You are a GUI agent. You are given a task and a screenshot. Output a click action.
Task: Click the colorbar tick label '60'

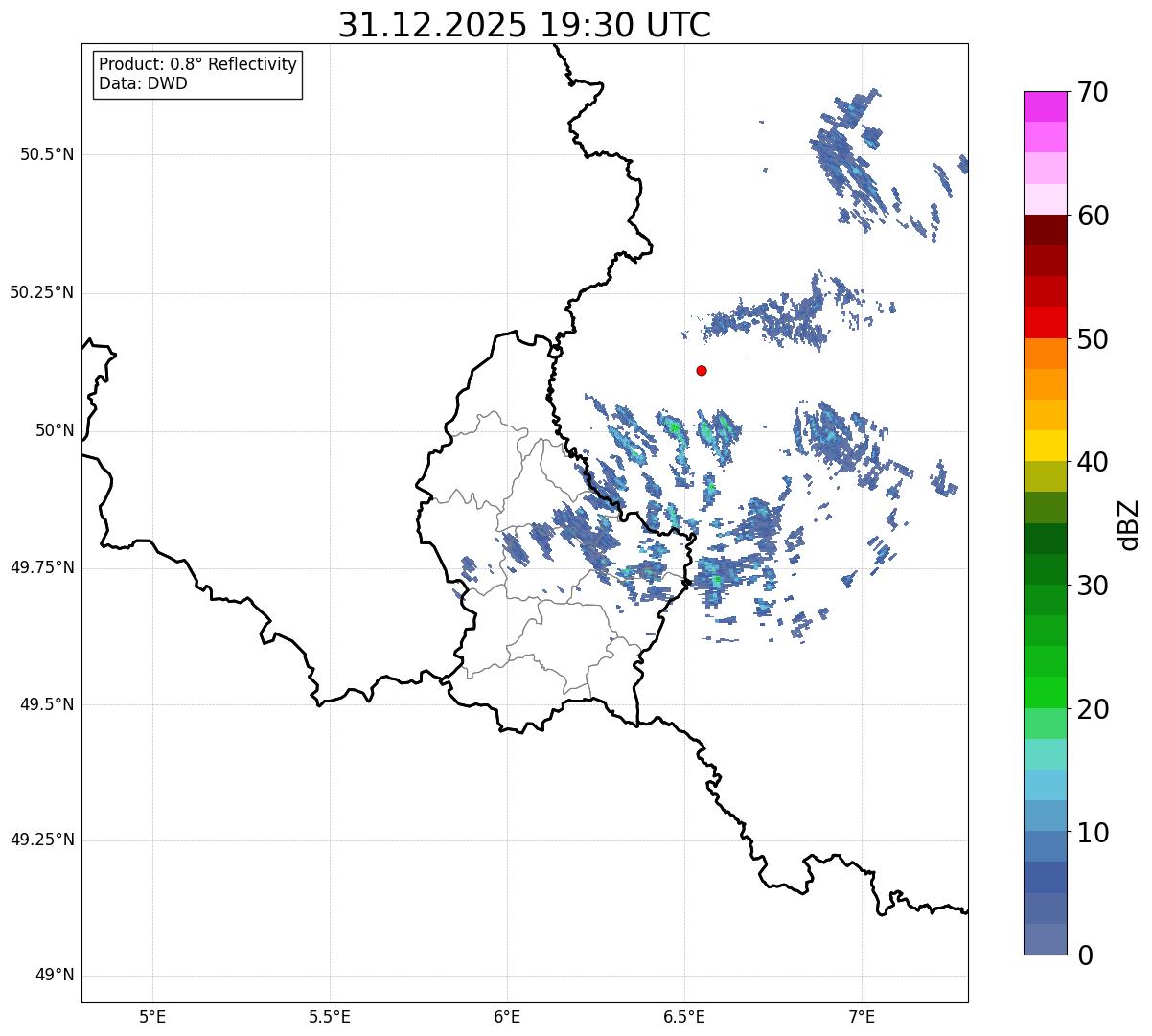click(1092, 216)
